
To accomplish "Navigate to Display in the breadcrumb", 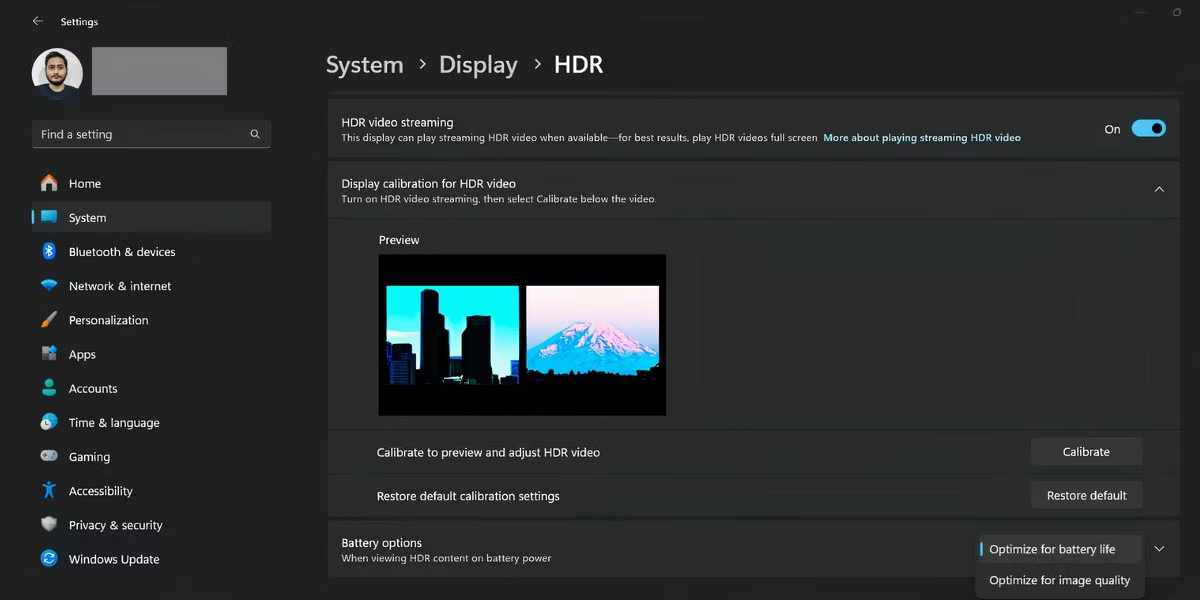I will coord(478,64).
